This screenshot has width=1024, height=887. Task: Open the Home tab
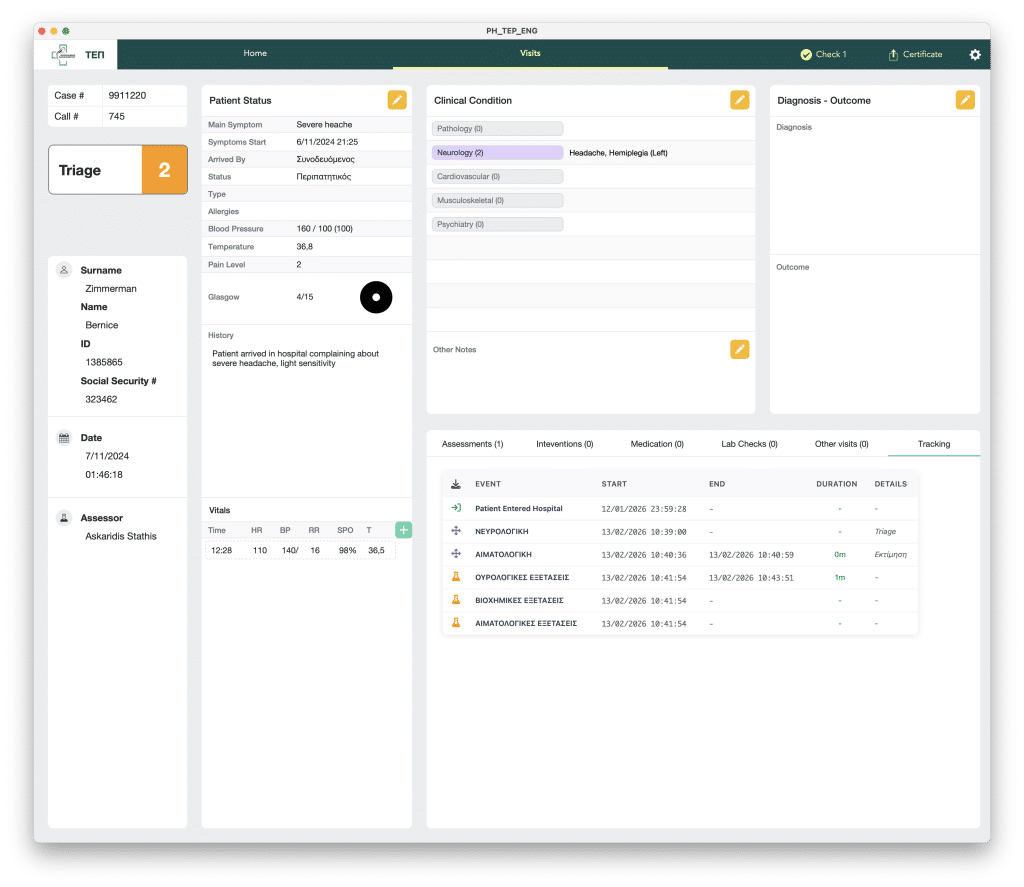pyautogui.click(x=255, y=53)
